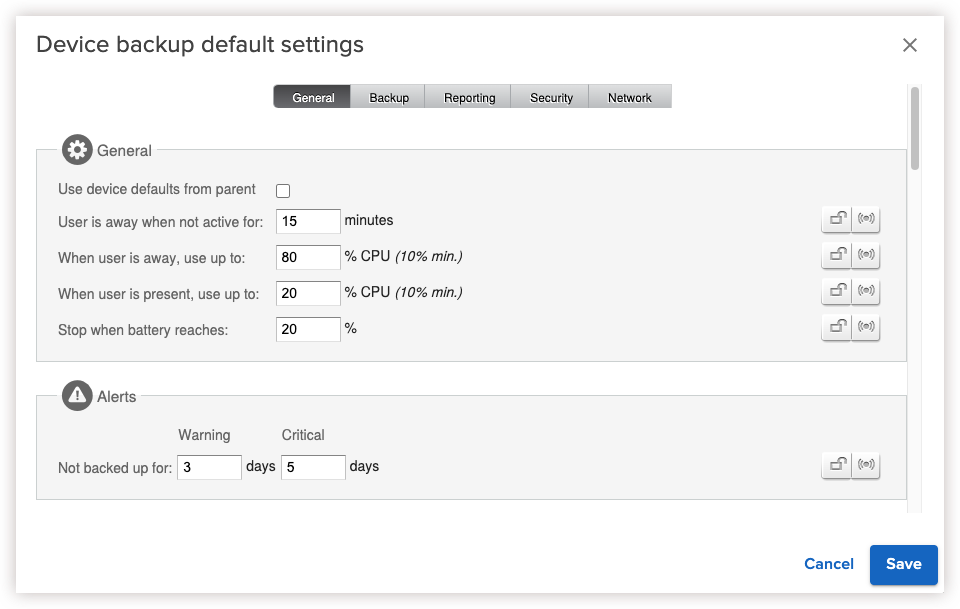Push the away CPU setting to all devices
Screen dimensions: 960x609
[x=865, y=255]
